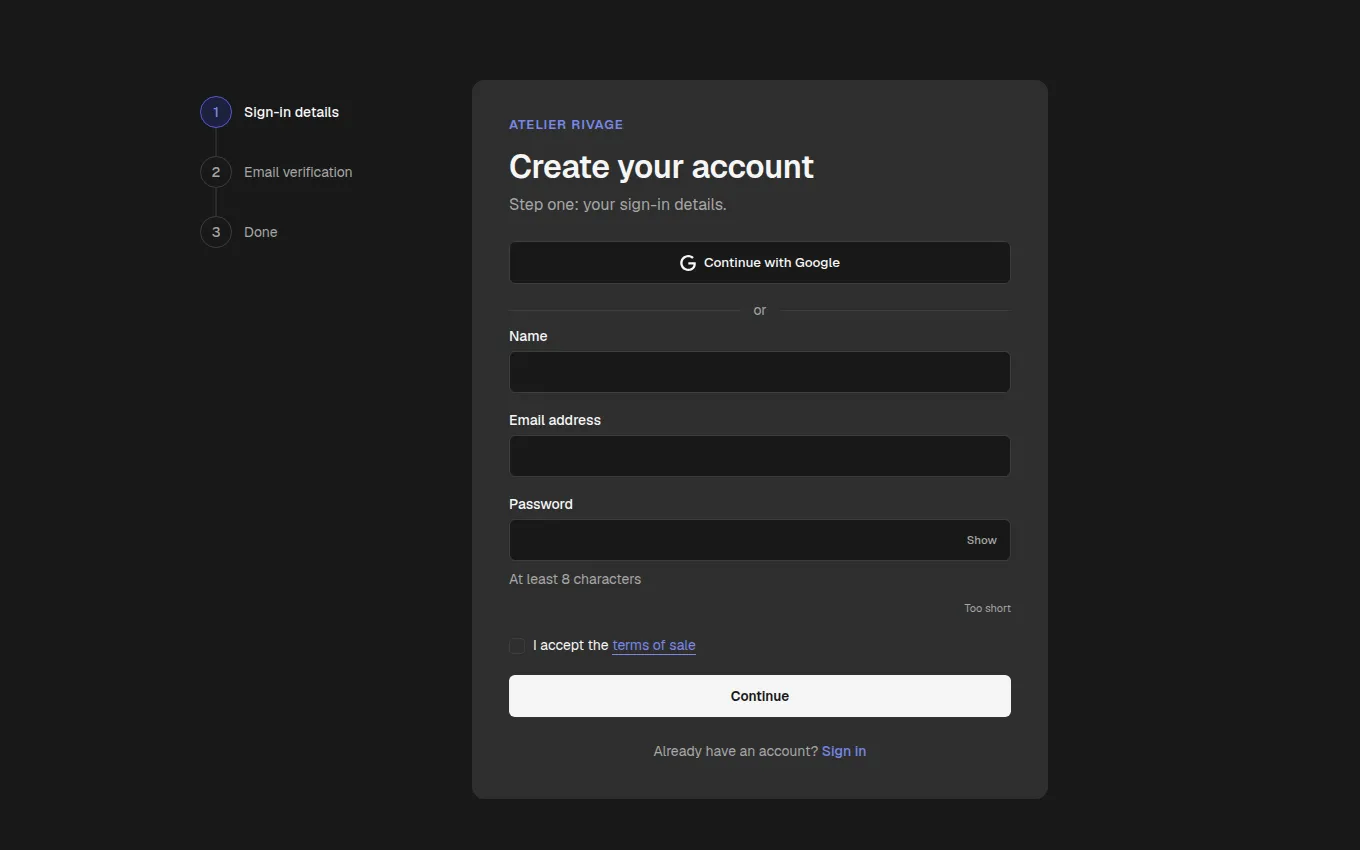
Task: Click the 'I accept the' checkbox label
Action: click(x=571, y=645)
